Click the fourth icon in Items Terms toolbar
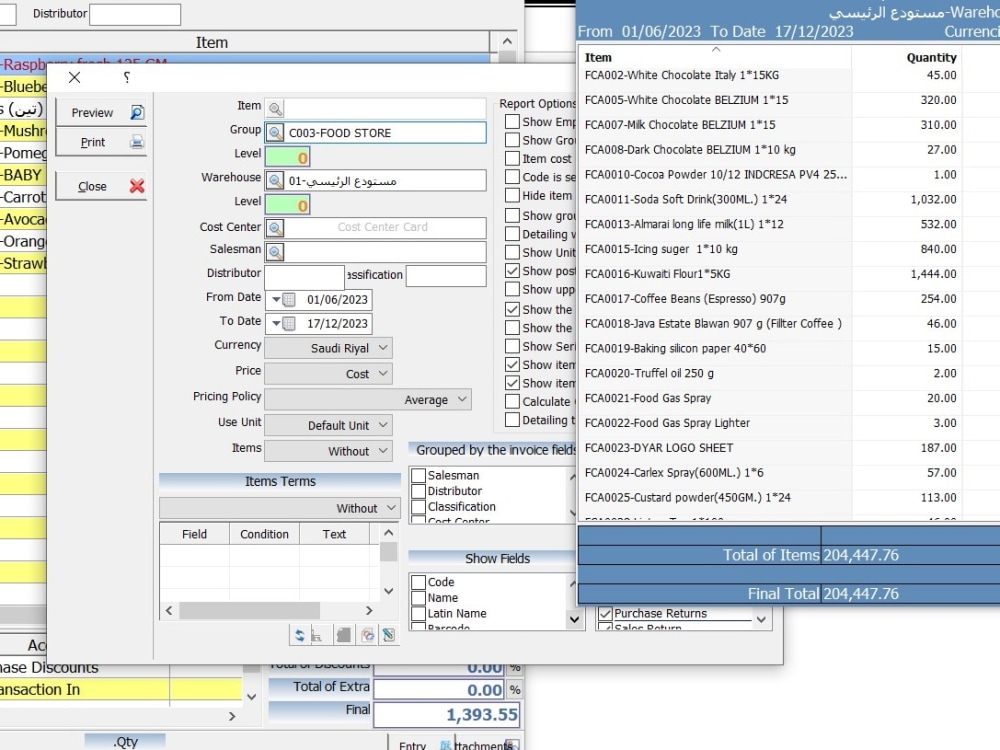Viewport: 1000px width, 750px height. pyautogui.click(x=367, y=635)
